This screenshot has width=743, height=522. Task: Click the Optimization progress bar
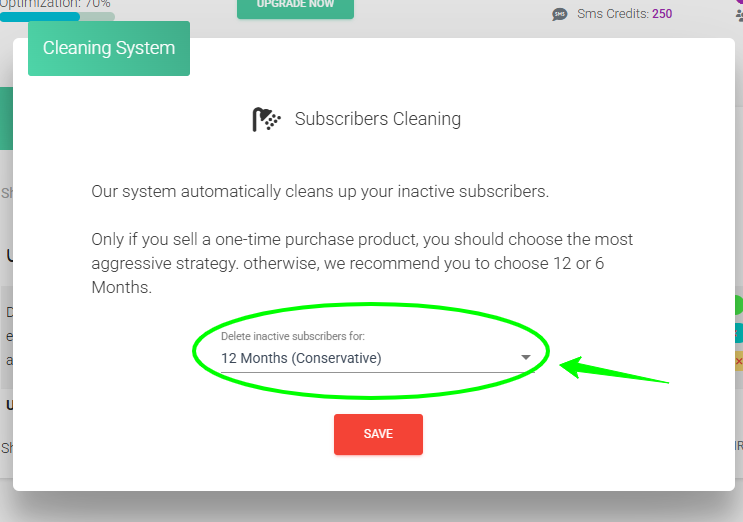57,17
